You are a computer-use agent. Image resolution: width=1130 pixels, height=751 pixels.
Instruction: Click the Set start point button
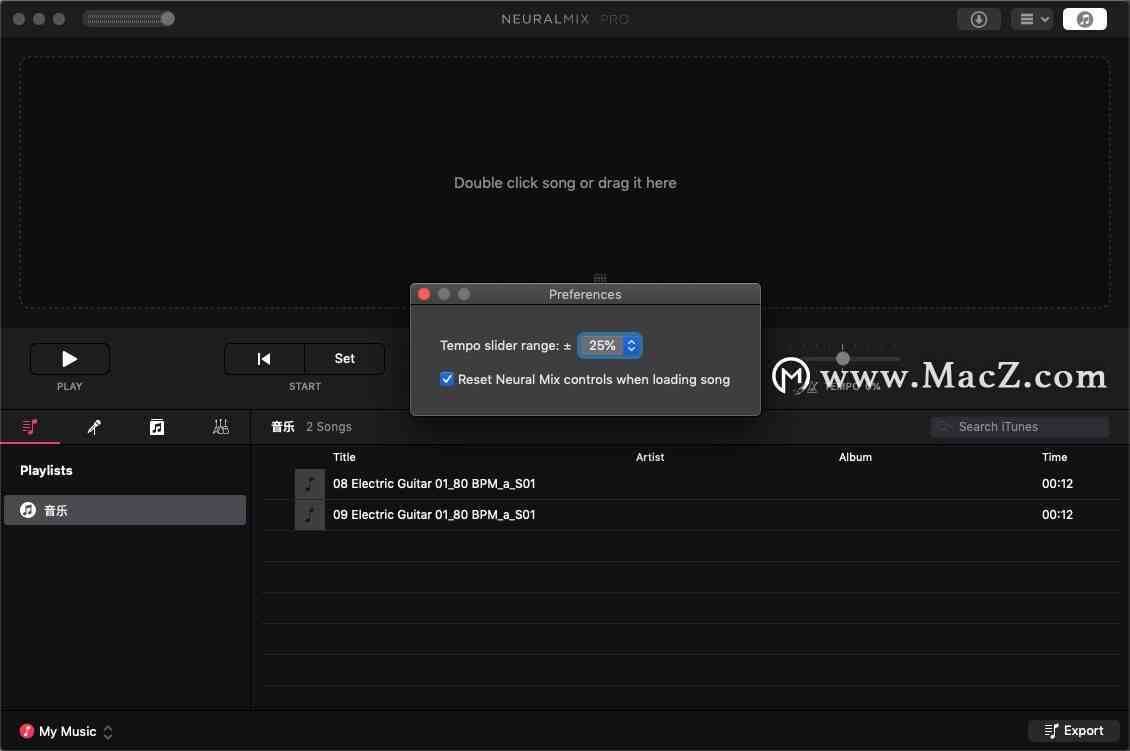(344, 358)
